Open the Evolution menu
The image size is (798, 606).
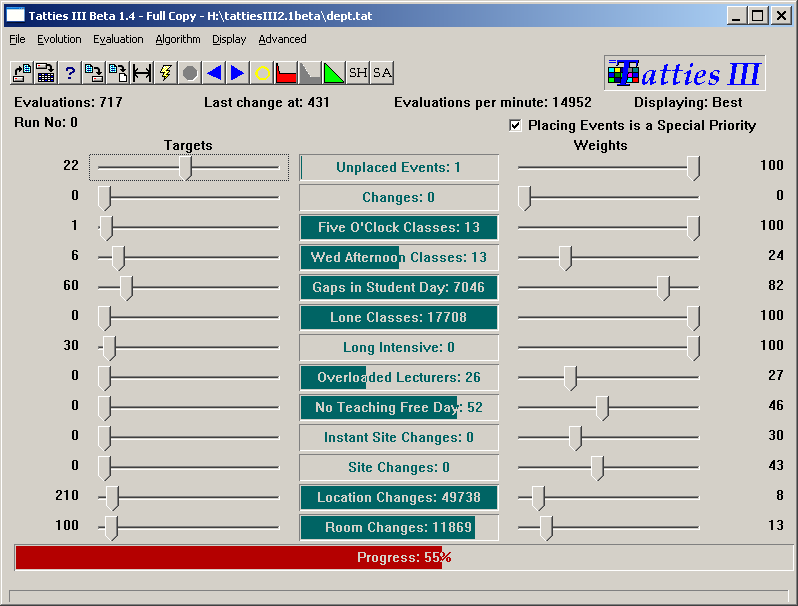click(59, 39)
